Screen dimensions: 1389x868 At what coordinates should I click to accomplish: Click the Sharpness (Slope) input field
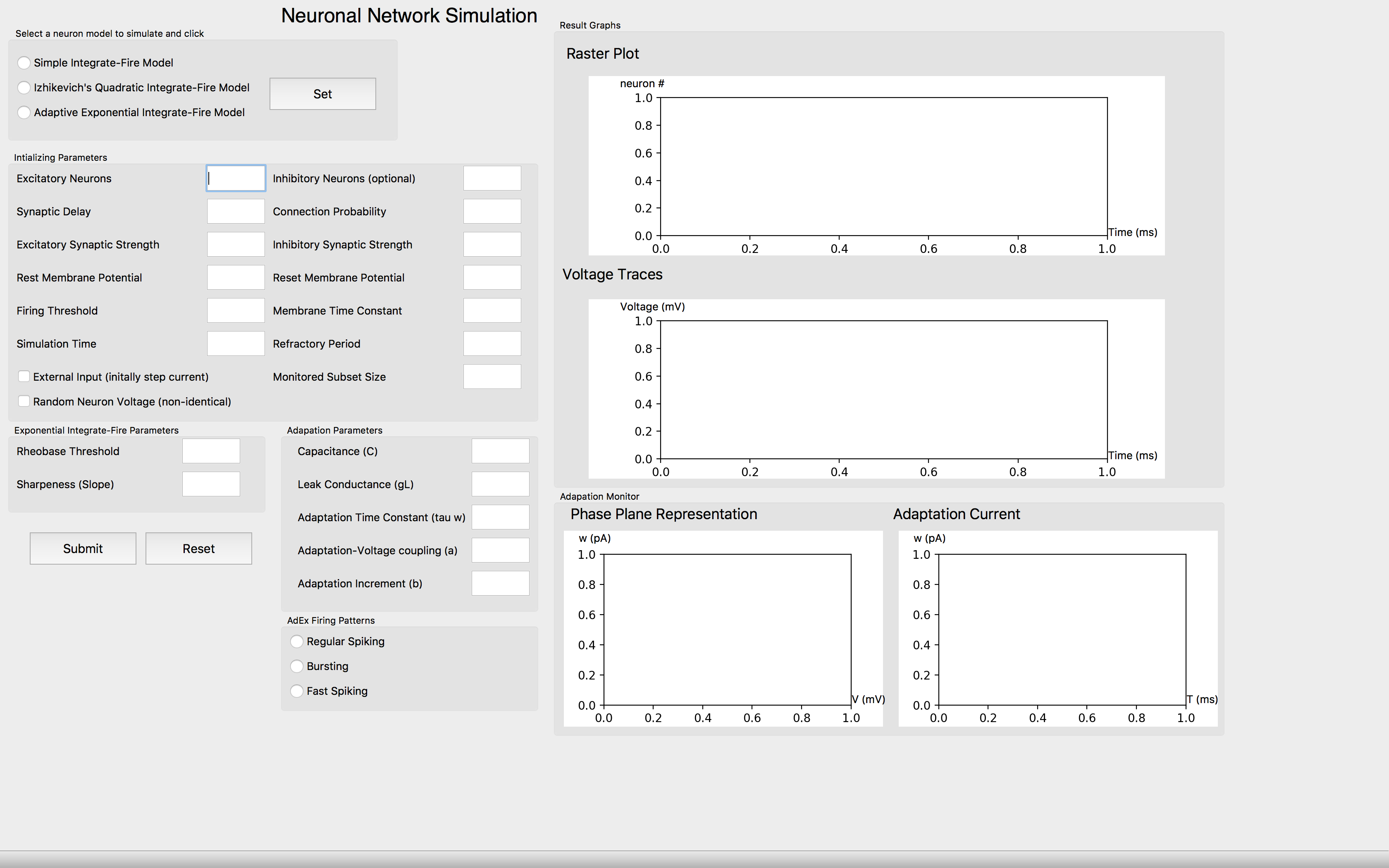(x=211, y=484)
